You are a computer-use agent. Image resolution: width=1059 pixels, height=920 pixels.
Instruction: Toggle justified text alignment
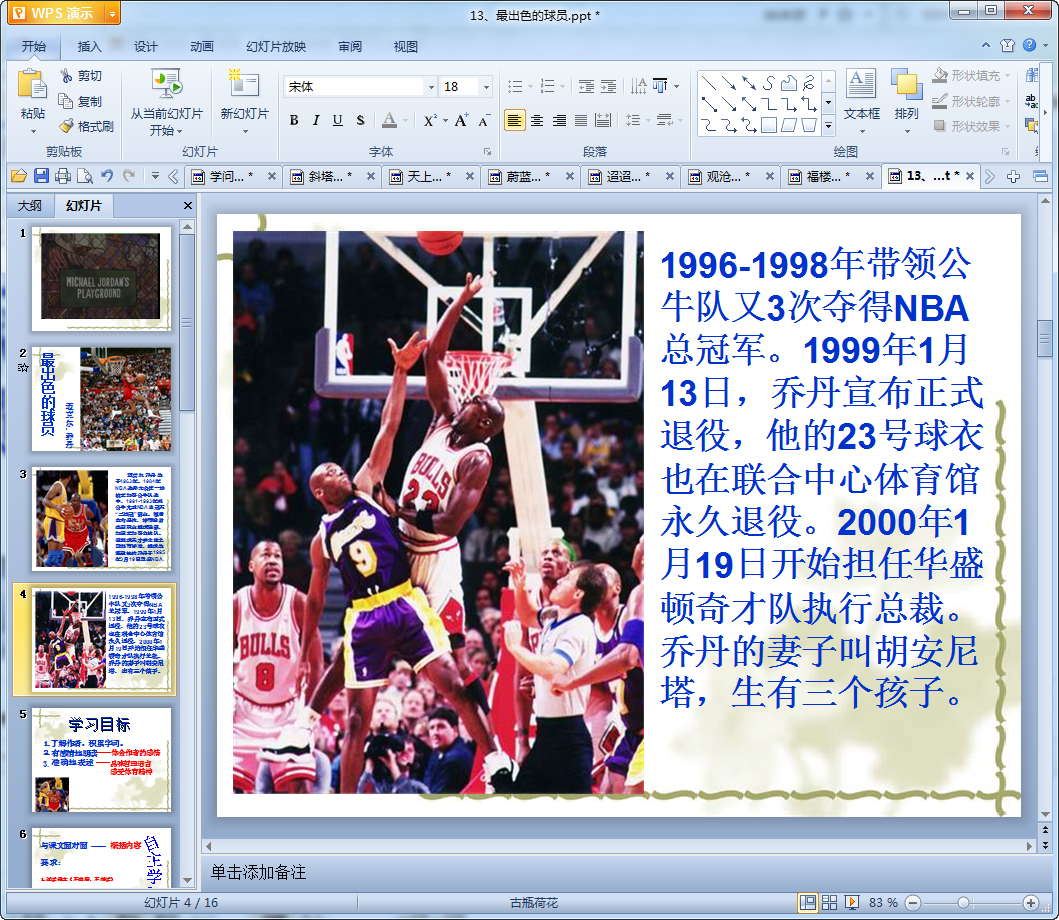[x=581, y=120]
